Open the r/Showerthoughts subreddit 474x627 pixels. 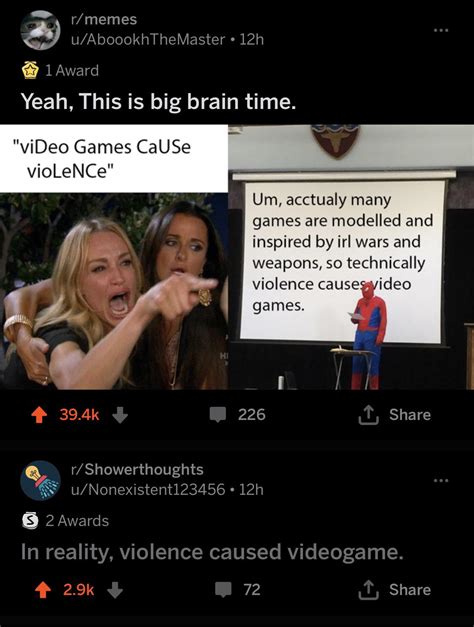click(x=137, y=469)
